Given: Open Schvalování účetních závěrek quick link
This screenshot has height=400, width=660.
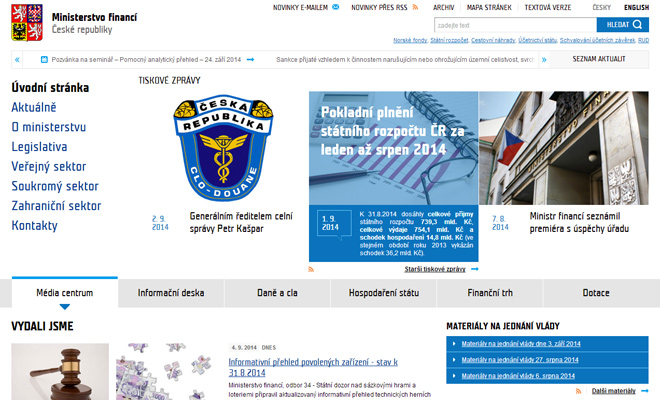Looking at the screenshot, I should click(597, 40).
